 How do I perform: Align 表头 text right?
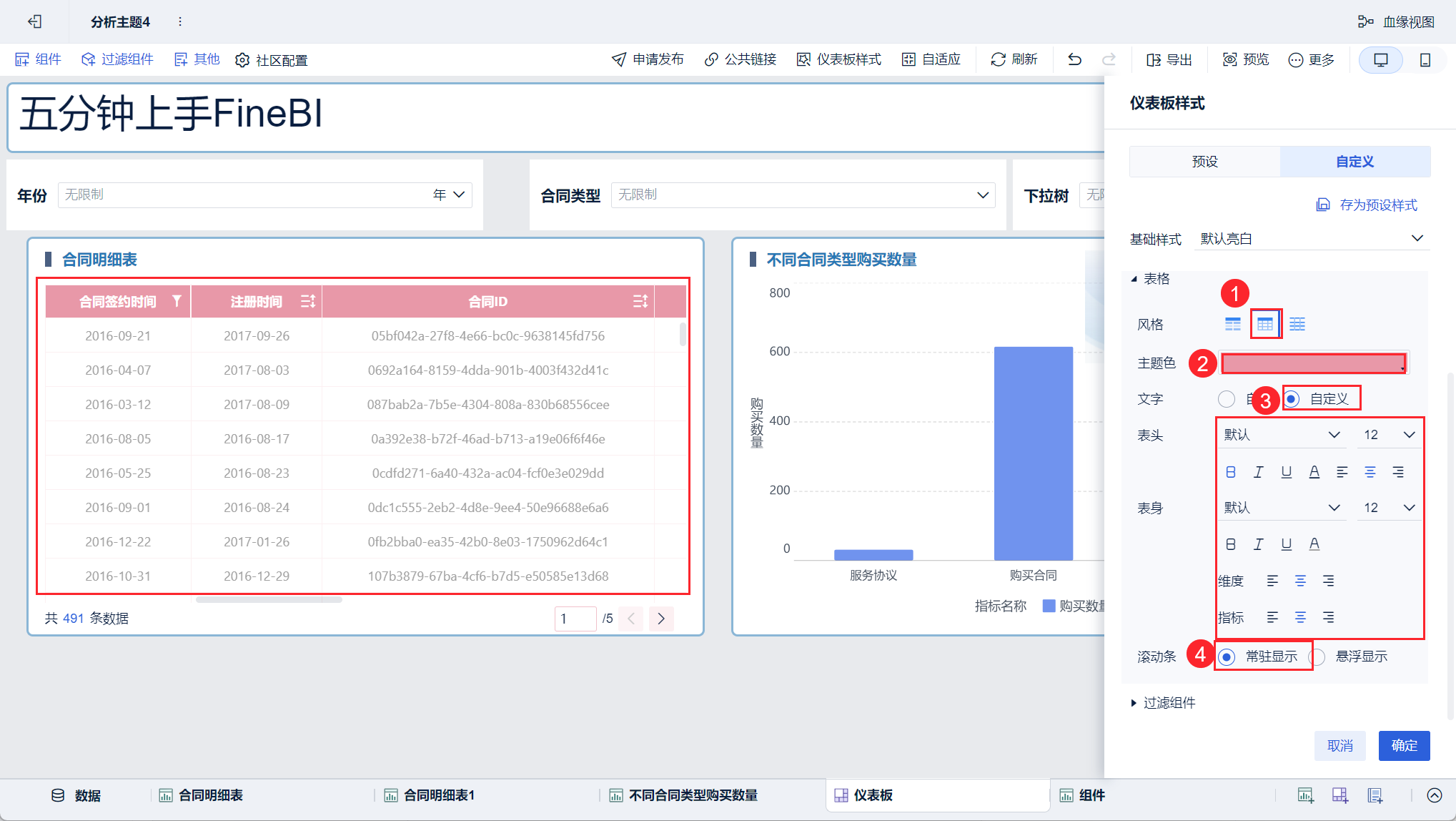[1398, 472]
